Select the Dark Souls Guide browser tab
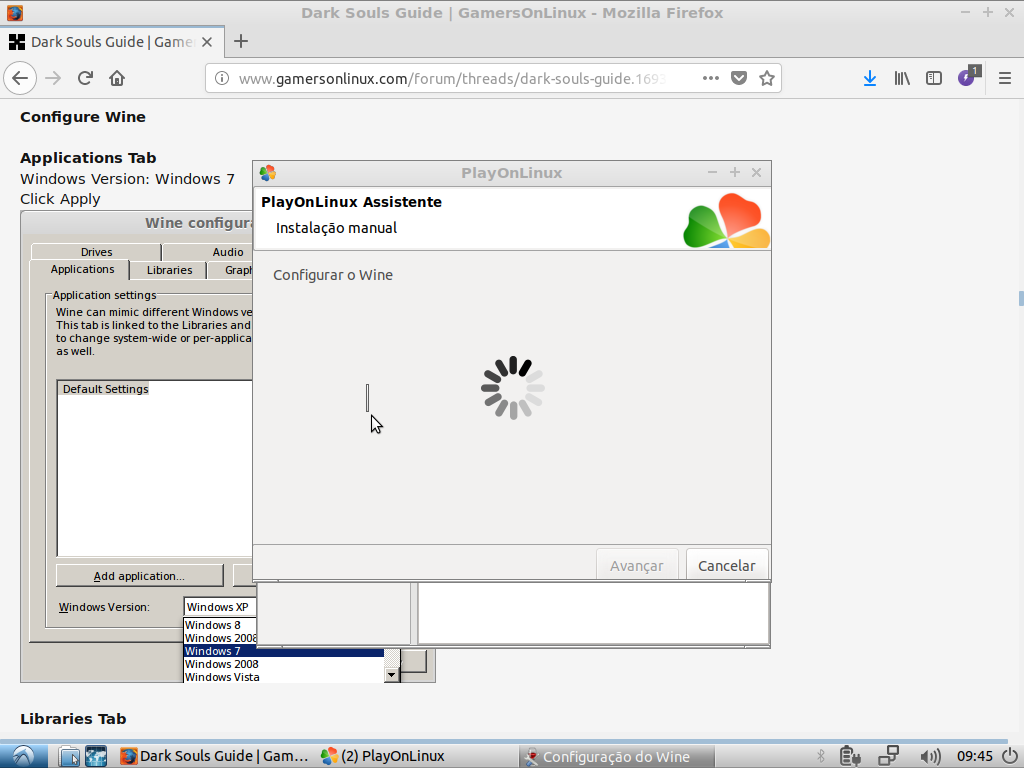The width and height of the screenshot is (1024, 768). click(112, 42)
